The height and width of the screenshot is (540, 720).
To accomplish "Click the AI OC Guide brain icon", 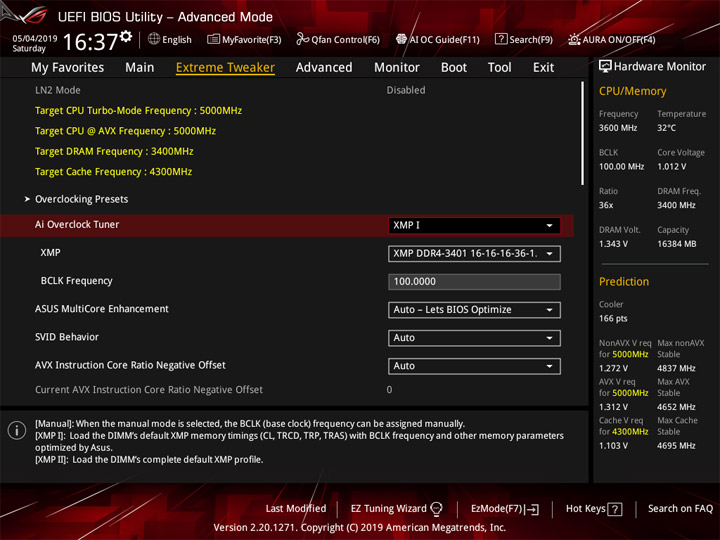I will [x=401, y=39].
